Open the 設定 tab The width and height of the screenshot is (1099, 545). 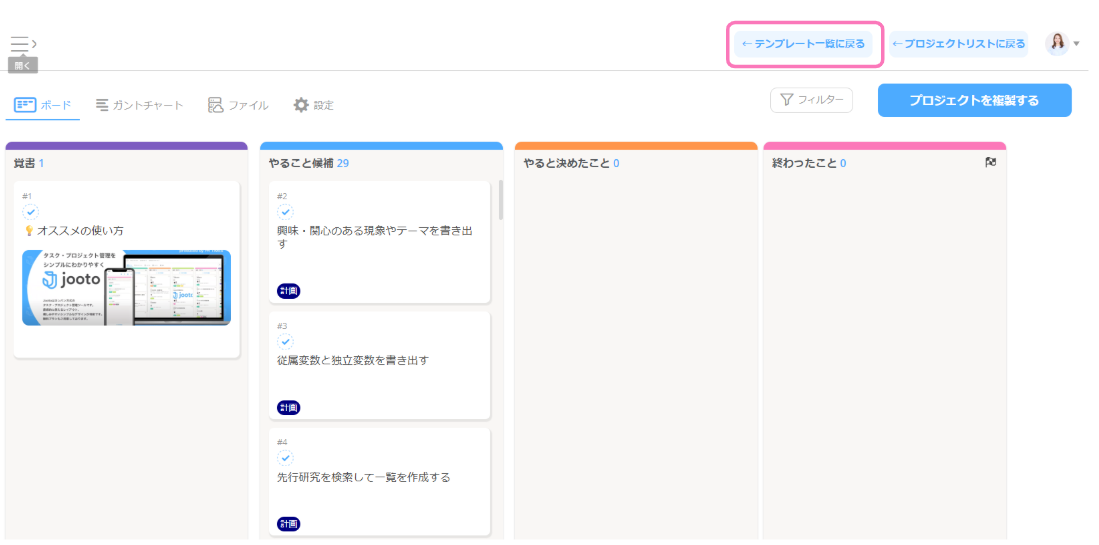[x=313, y=105]
